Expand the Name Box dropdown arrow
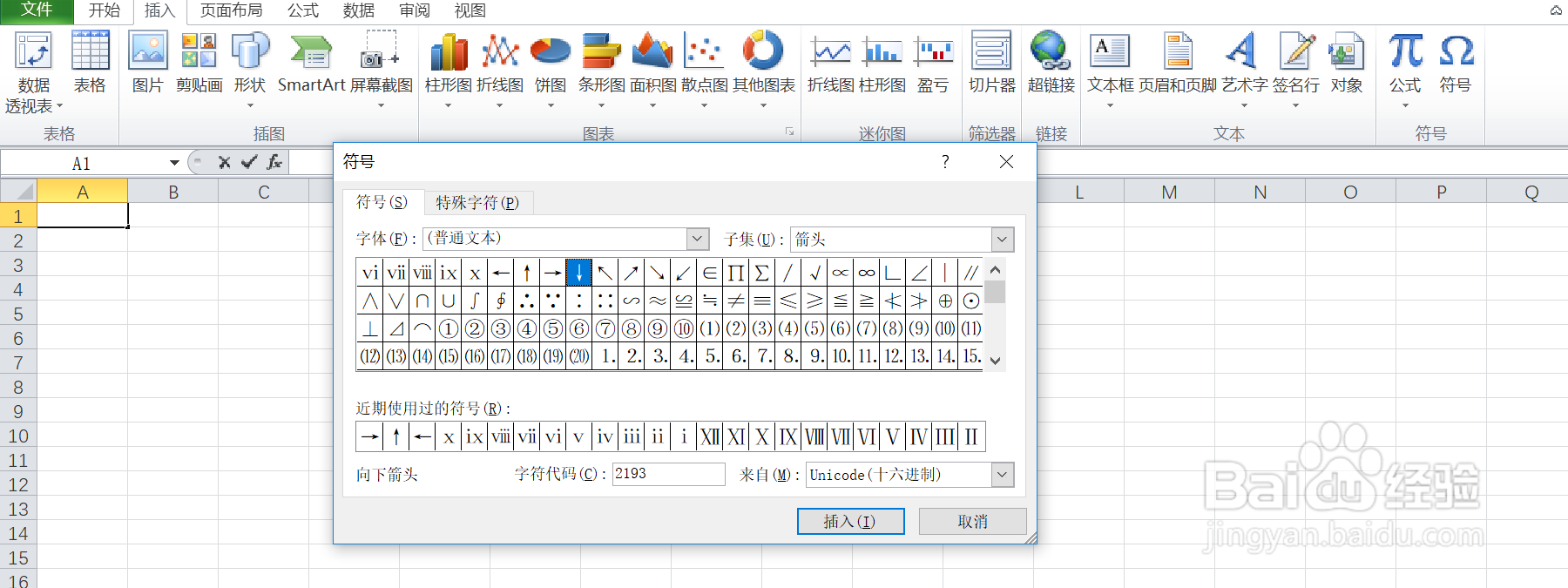Viewport: 1568px width, 588px height. [x=174, y=163]
